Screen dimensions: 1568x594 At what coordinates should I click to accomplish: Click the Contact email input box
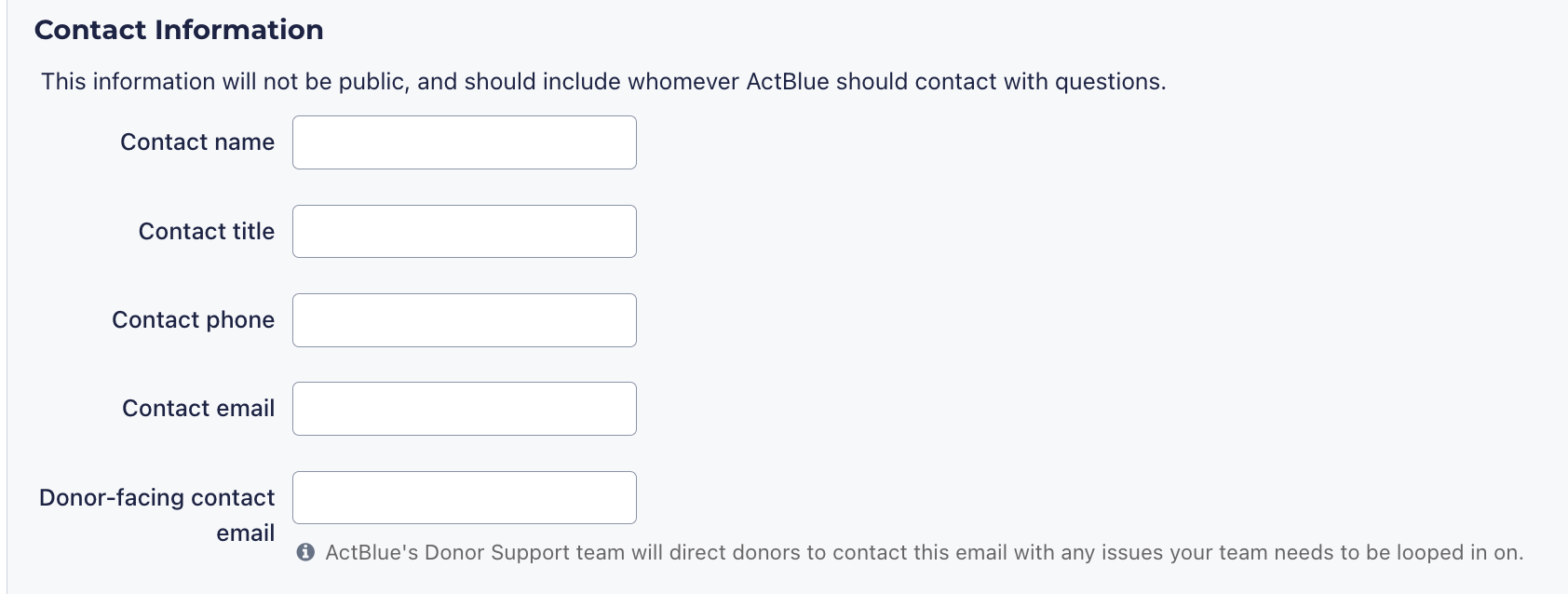464,409
